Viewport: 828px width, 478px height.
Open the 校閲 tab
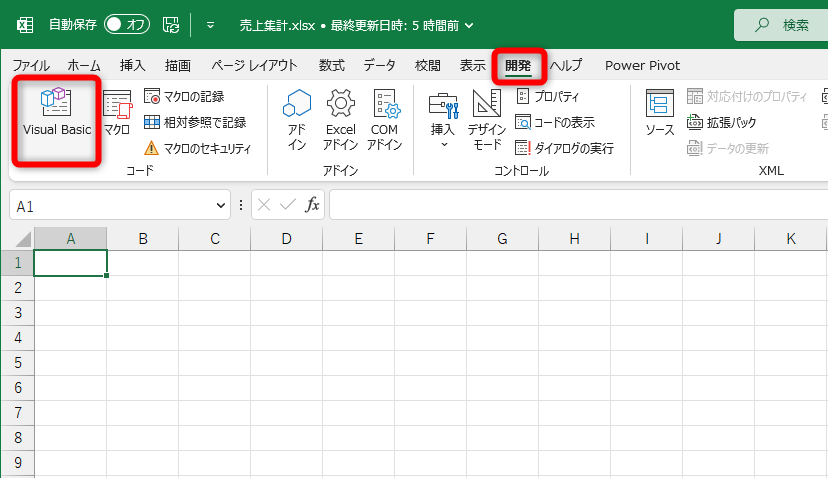(428, 65)
